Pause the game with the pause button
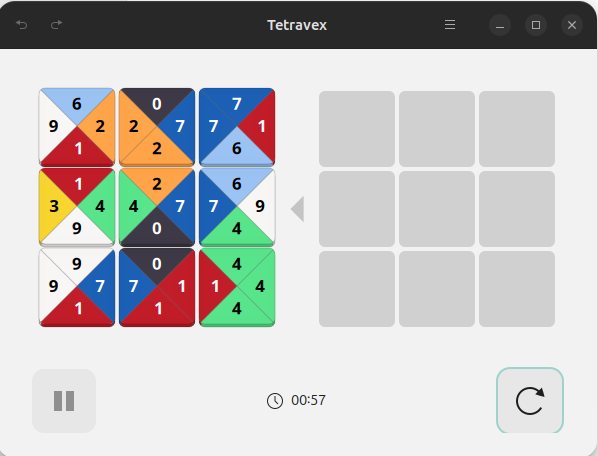 pos(64,401)
